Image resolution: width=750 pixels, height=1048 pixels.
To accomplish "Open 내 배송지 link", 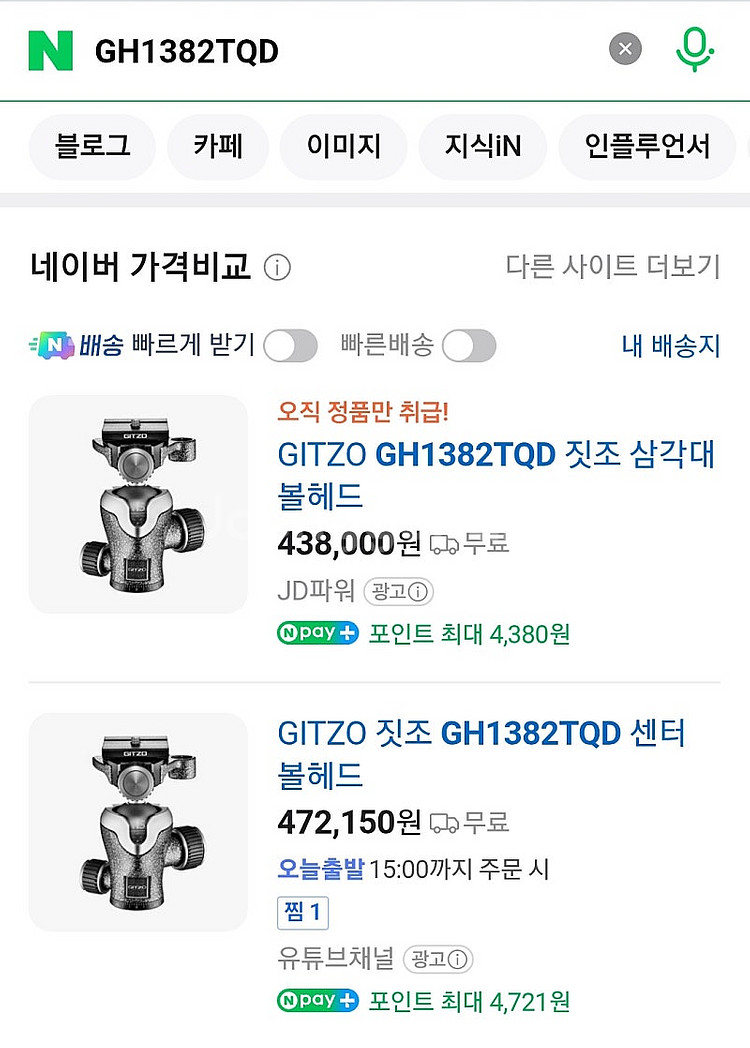I will (670, 346).
